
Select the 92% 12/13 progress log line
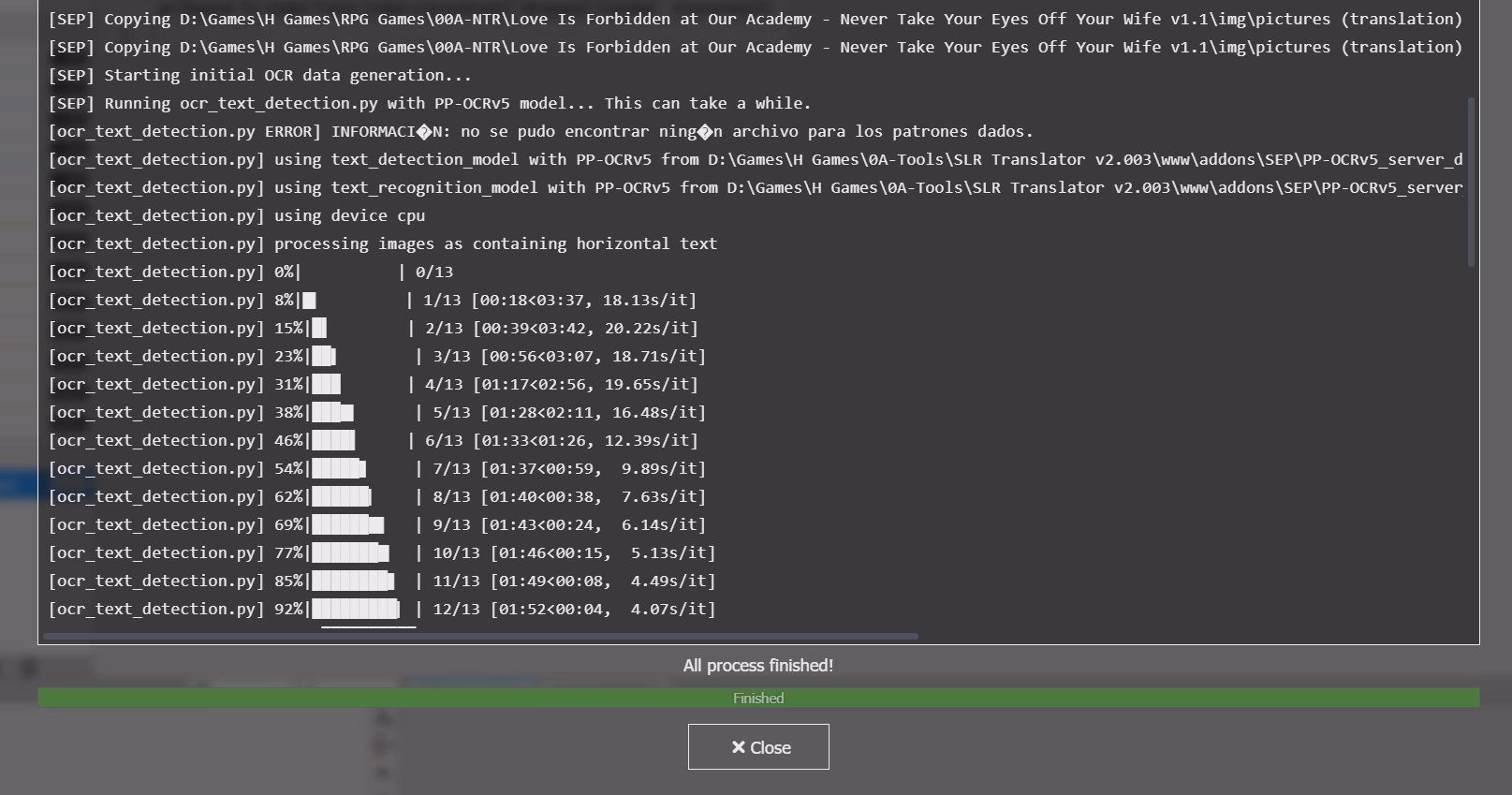(382, 610)
